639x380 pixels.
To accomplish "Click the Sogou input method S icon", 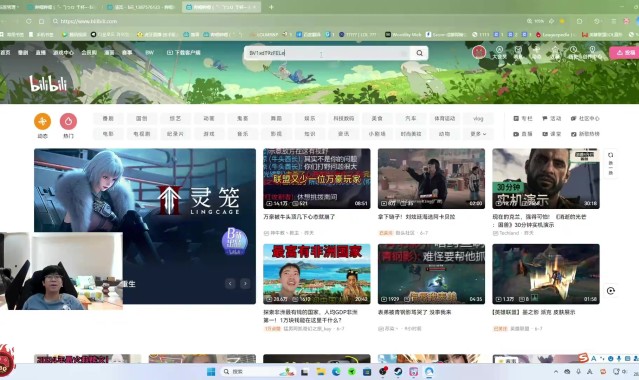I will click(x=583, y=358).
